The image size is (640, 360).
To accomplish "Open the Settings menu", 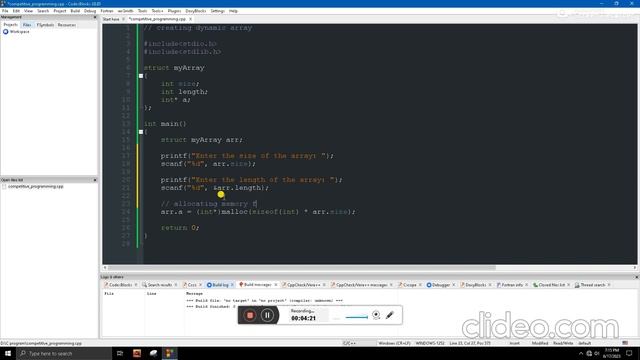I will pos(218,11).
